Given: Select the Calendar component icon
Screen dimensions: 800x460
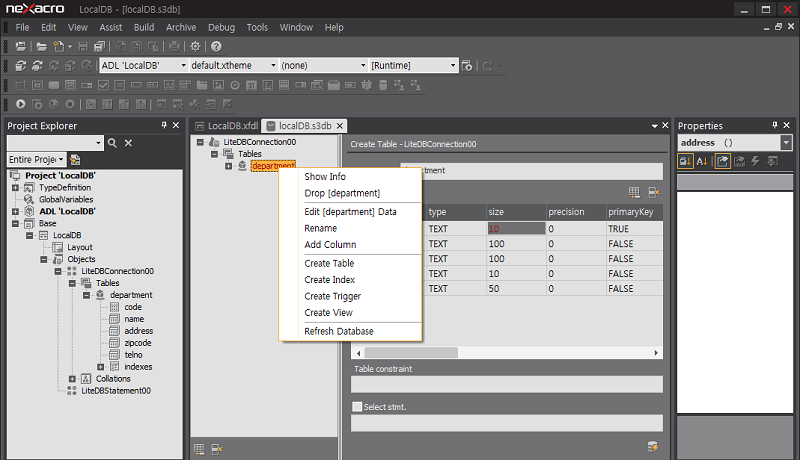Looking at the screenshot, I should coord(251,85).
